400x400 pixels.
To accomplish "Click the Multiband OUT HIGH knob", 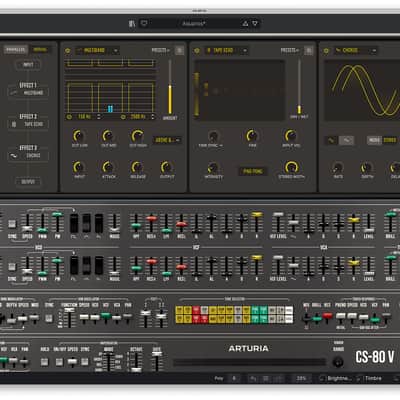I will tap(137, 136).
